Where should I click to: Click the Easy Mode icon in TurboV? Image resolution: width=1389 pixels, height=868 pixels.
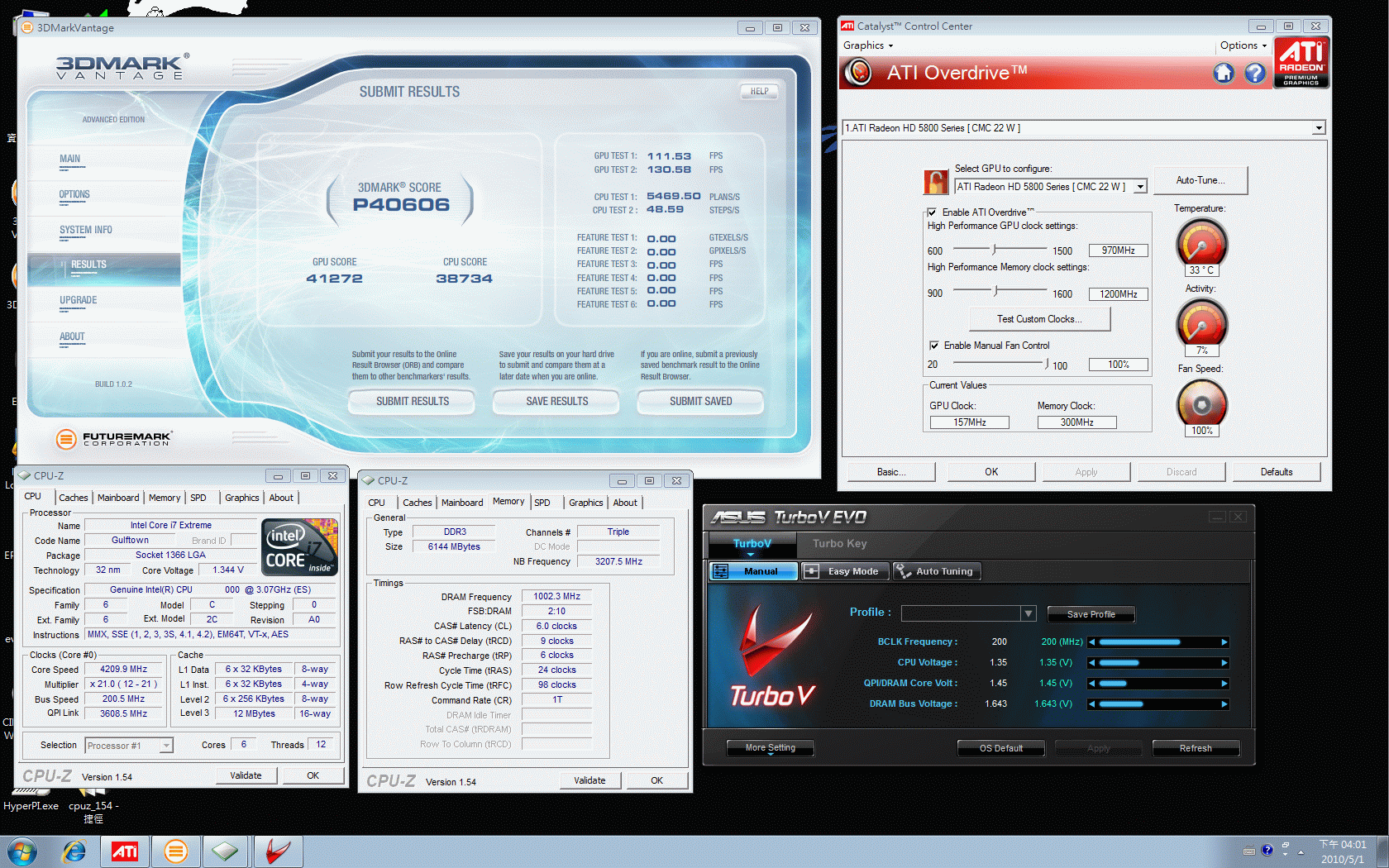[811, 571]
